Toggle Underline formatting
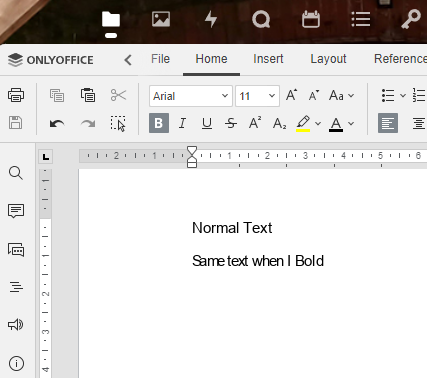 click(x=207, y=123)
